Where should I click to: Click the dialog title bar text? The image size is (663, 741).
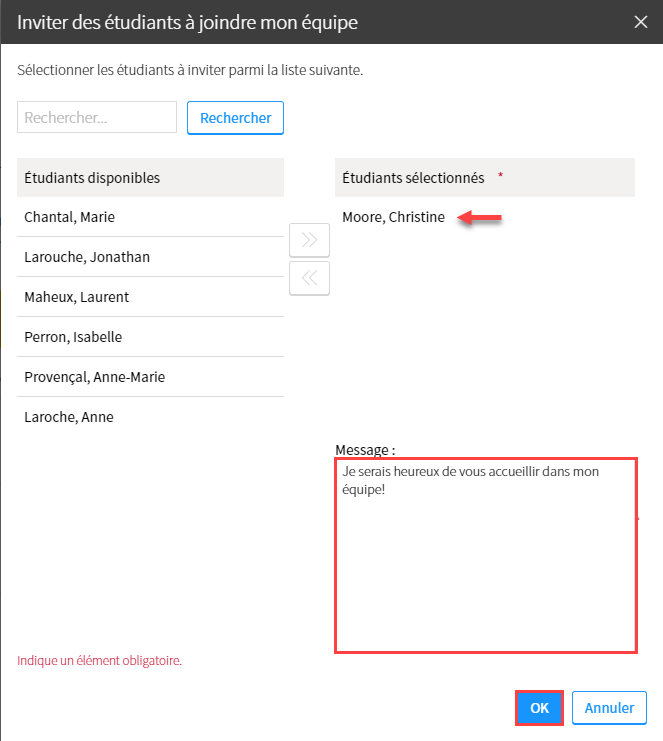(x=188, y=22)
